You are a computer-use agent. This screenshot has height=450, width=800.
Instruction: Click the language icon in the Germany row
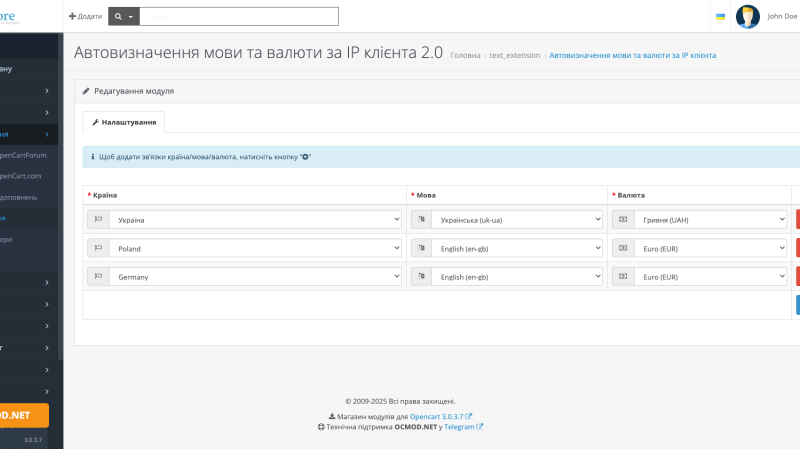421,277
